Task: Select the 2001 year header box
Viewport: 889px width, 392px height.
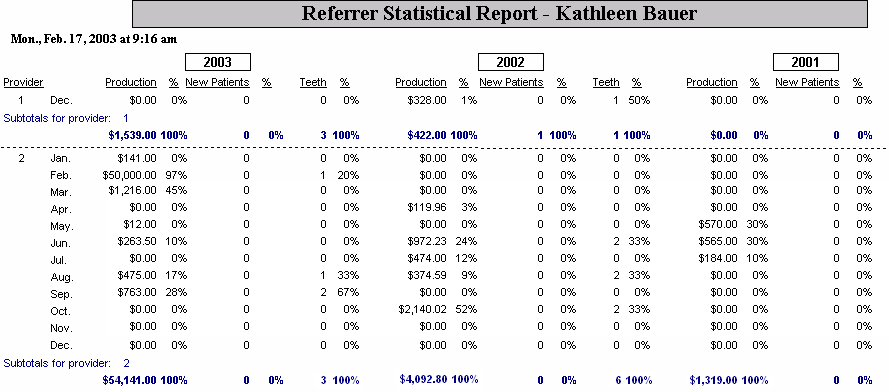Action: tap(806, 62)
